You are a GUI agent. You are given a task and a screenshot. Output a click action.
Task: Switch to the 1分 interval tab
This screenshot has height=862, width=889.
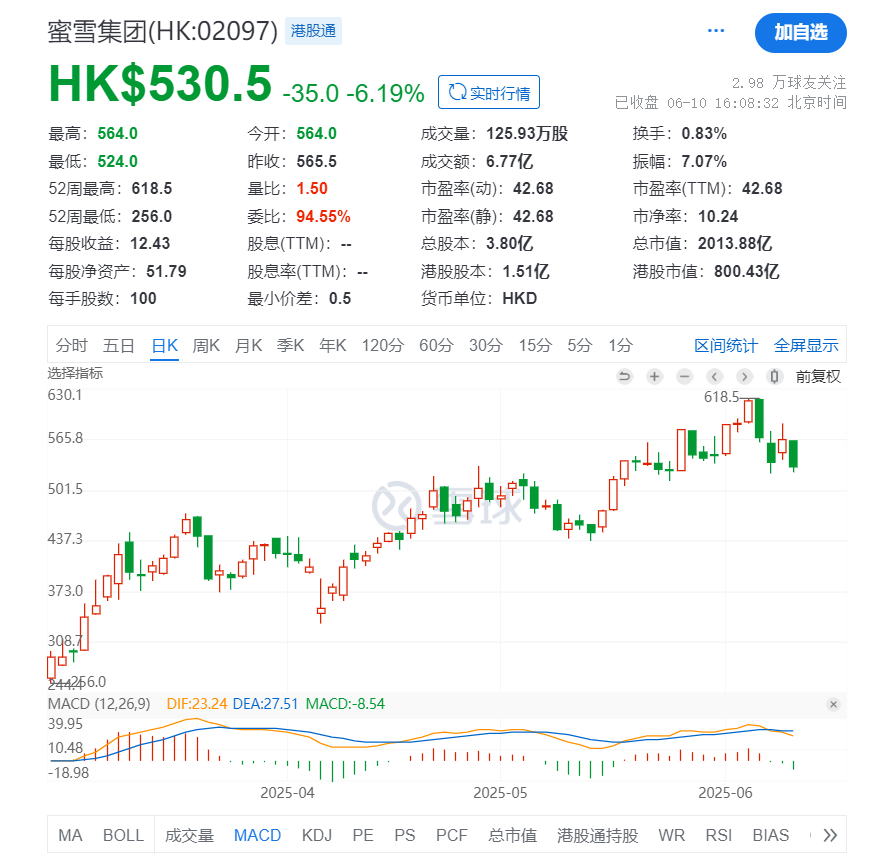[620, 345]
